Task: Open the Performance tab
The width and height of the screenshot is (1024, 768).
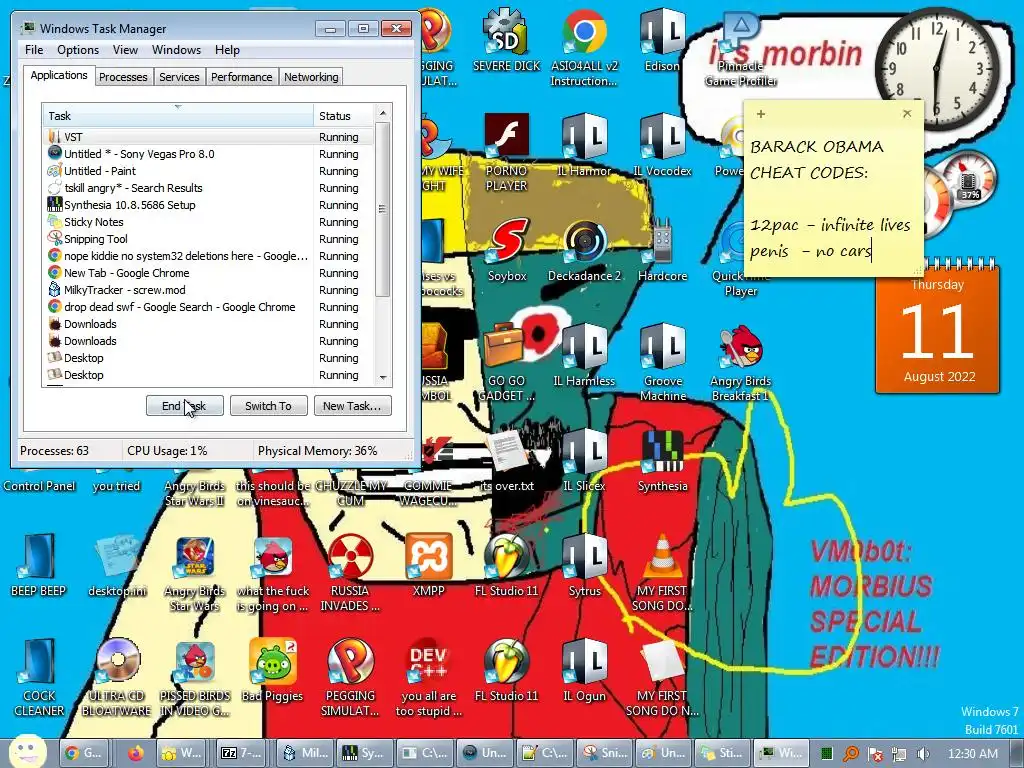Action: tap(241, 77)
